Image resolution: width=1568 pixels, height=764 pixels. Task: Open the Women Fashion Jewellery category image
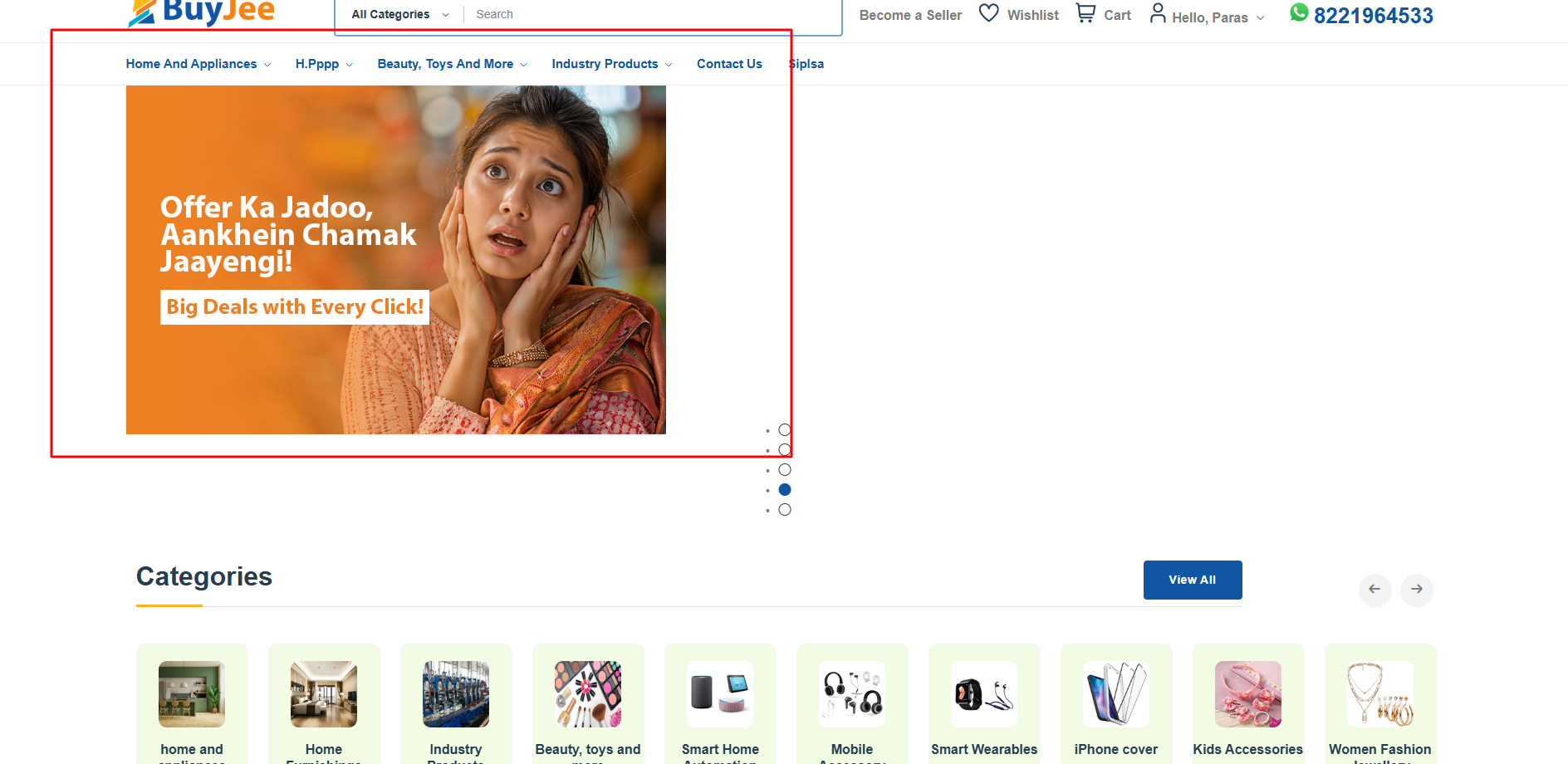[x=1380, y=694]
